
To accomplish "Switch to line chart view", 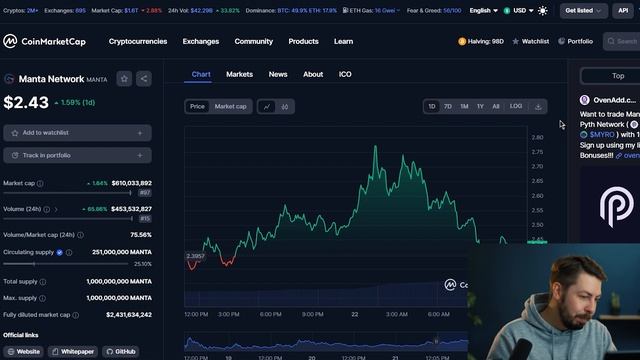I will click(x=267, y=107).
